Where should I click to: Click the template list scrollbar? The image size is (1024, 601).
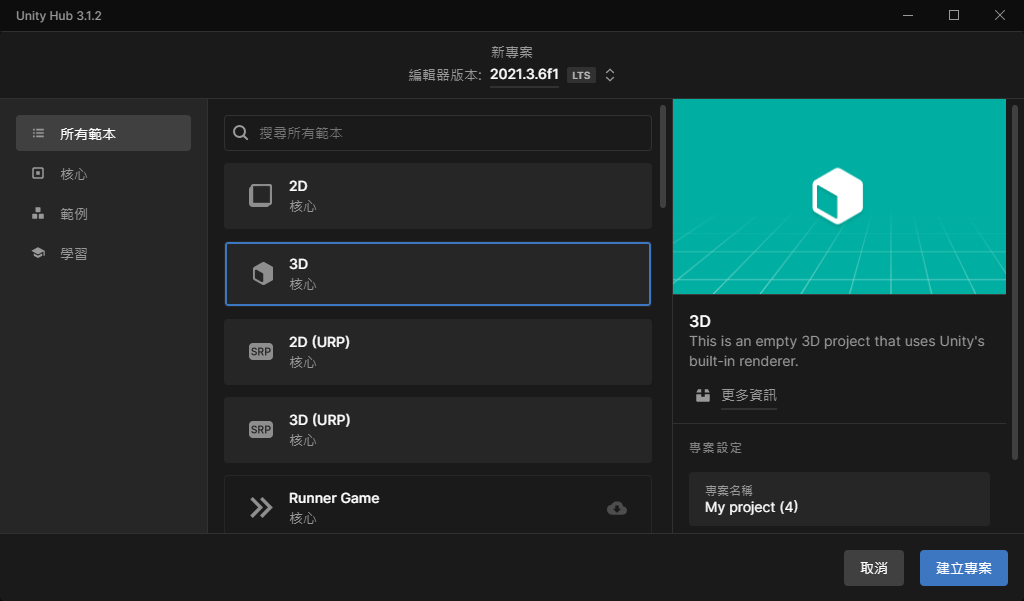tap(663, 157)
